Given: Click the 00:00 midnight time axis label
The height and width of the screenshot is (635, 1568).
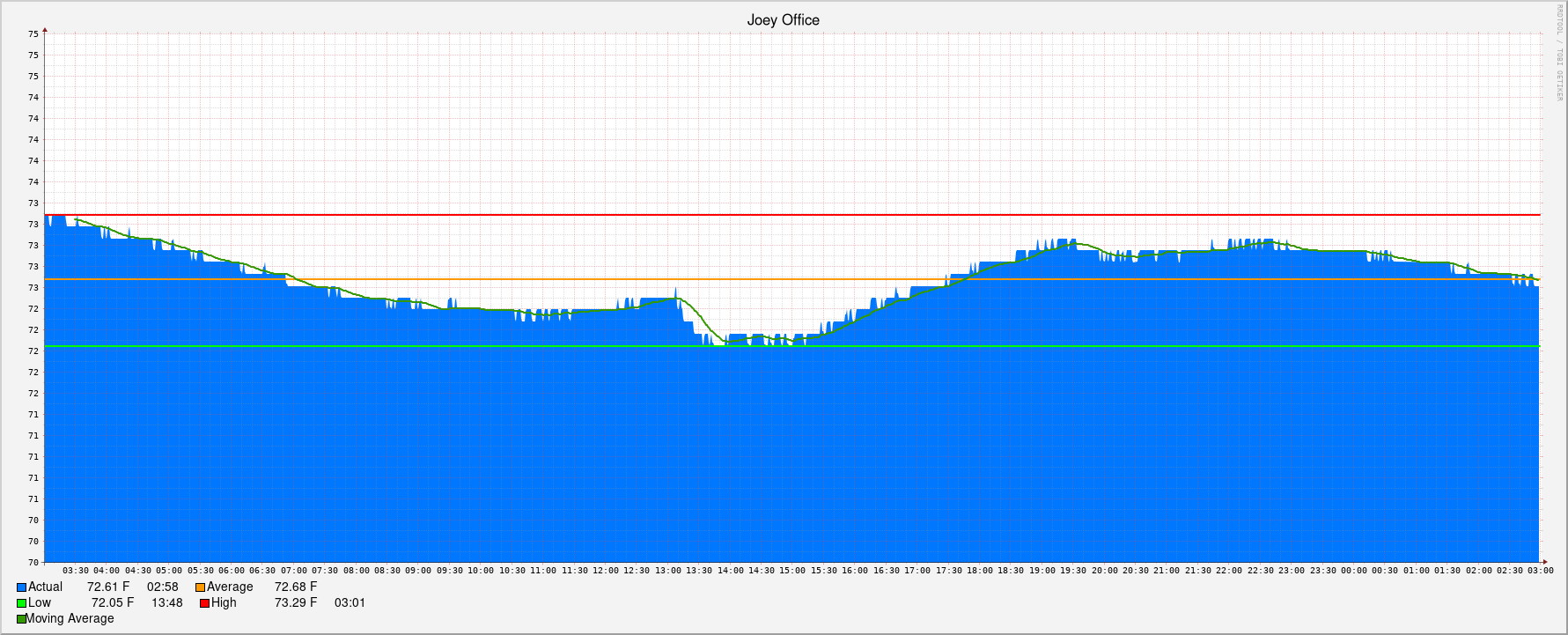Looking at the screenshot, I should 1354,571.
